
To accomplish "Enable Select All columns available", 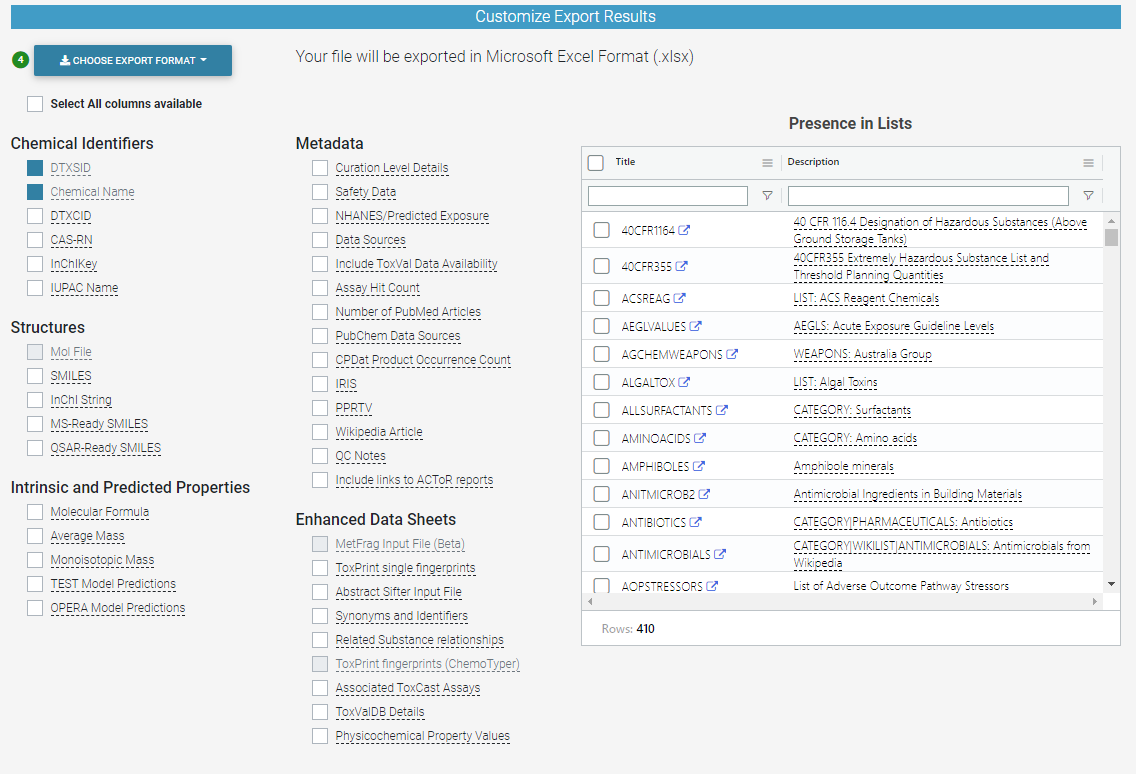I will [35, 103].
